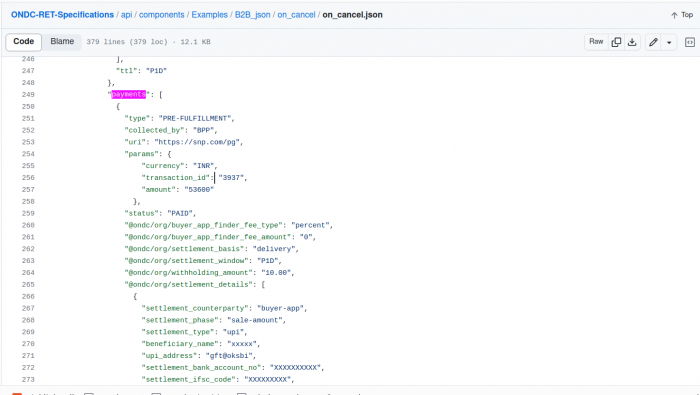Click the "@ondc/org/settlement_basis" key

[x=184, y=249]
